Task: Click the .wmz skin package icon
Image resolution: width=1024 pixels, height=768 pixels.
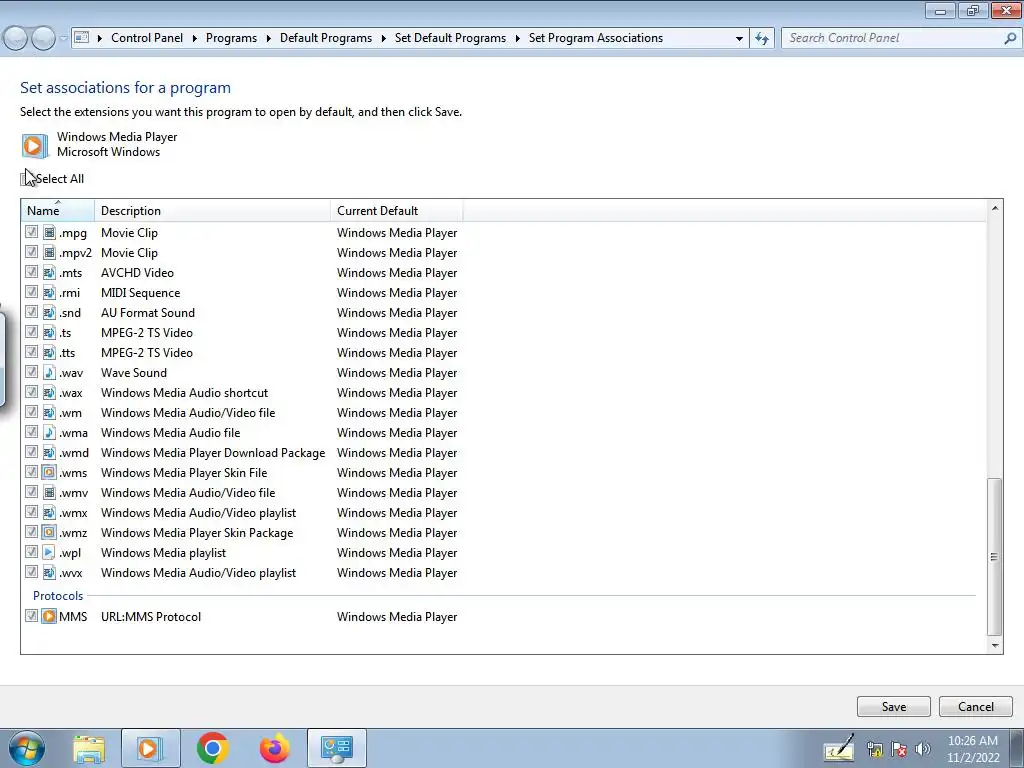Action: click(49, 533)
